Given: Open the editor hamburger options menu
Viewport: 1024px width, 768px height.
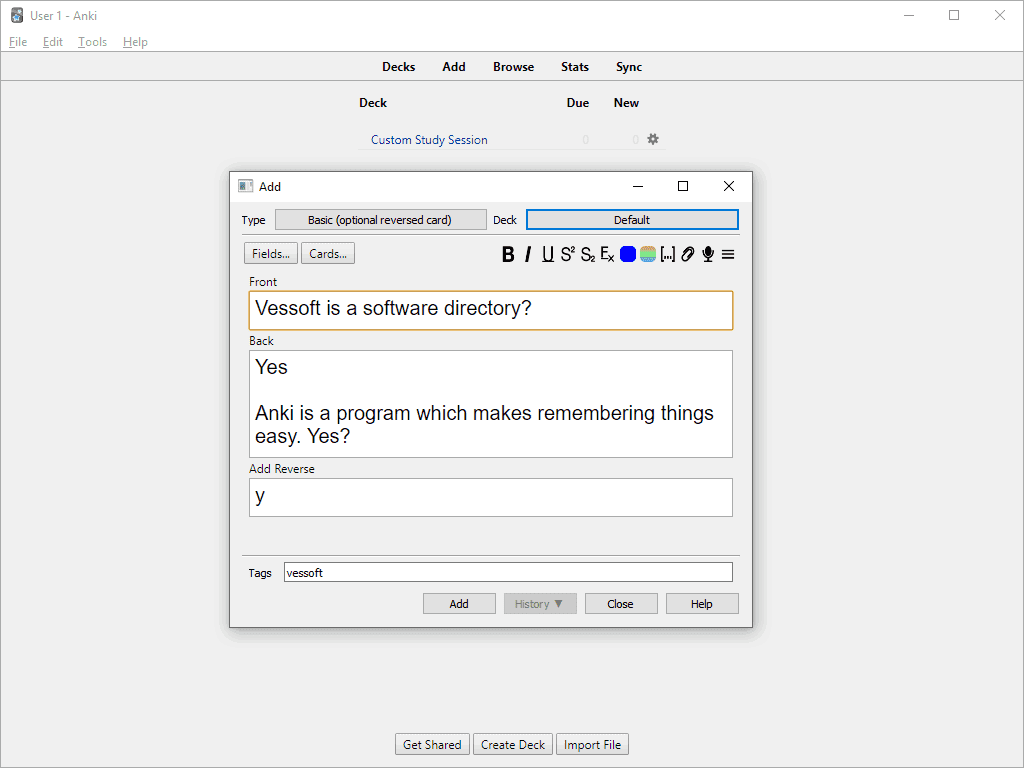Looking at the screenshot, I should click(728, 254).
